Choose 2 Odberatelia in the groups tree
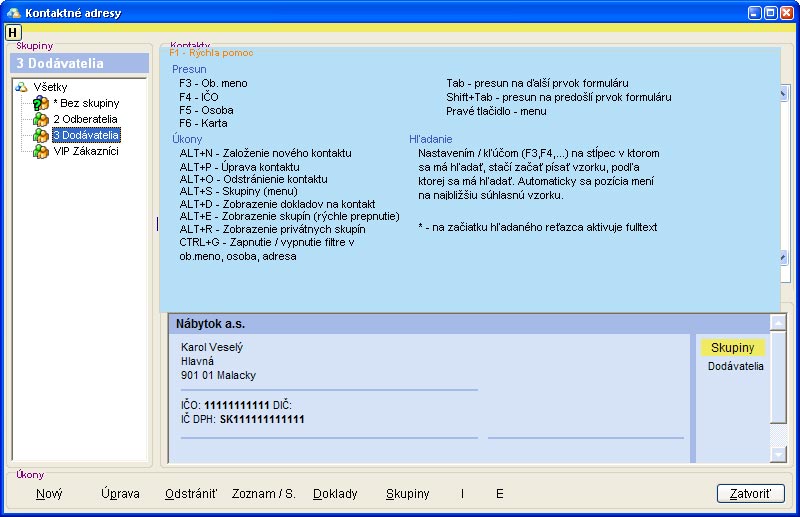Image resolution: width=800 pixels, height=517 pixels. (85, 119)
